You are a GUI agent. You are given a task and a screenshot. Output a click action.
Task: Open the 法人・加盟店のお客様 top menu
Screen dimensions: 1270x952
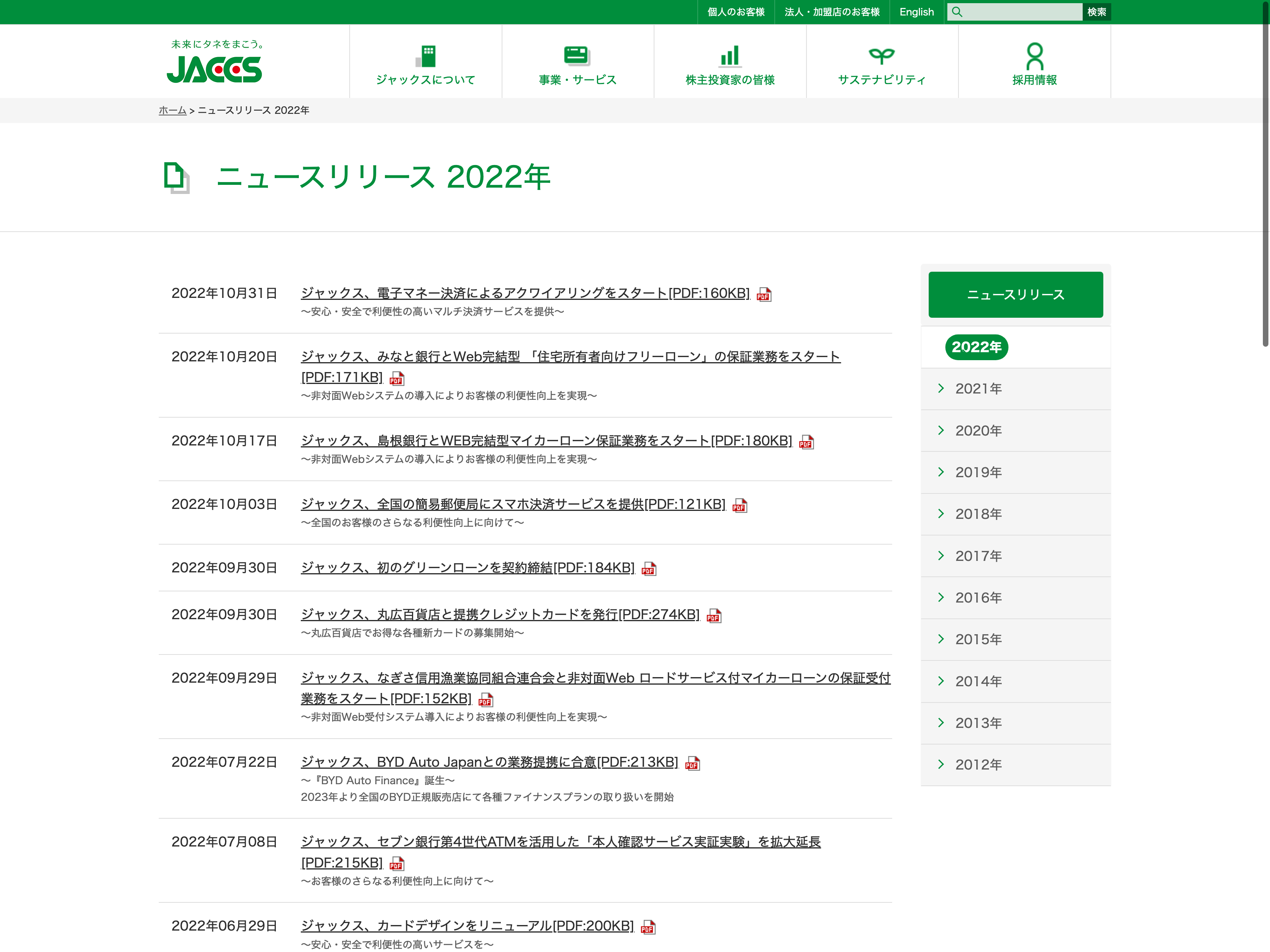[x=832, y=12]
